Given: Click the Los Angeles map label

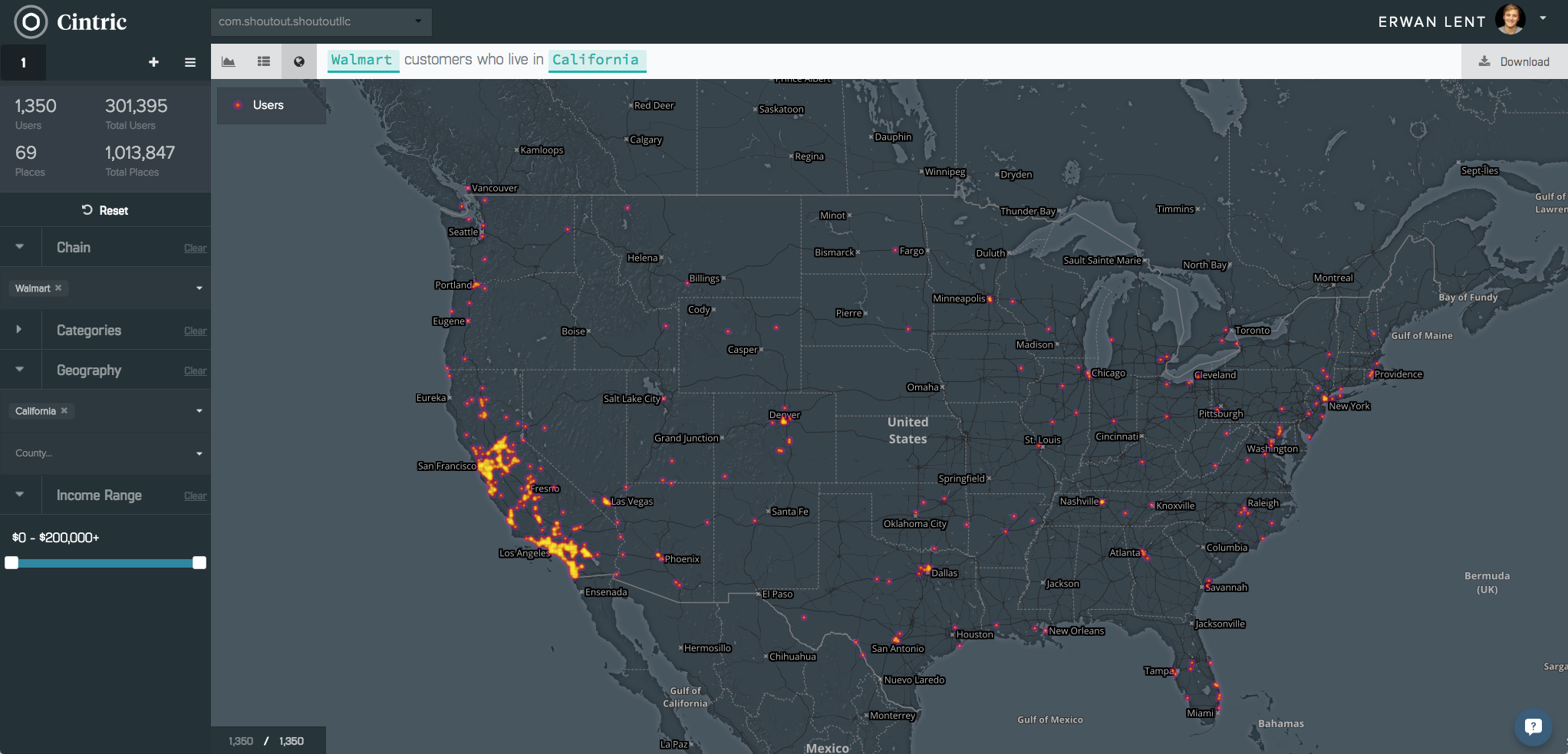Looking at the screenshot, I should [525, 553].
